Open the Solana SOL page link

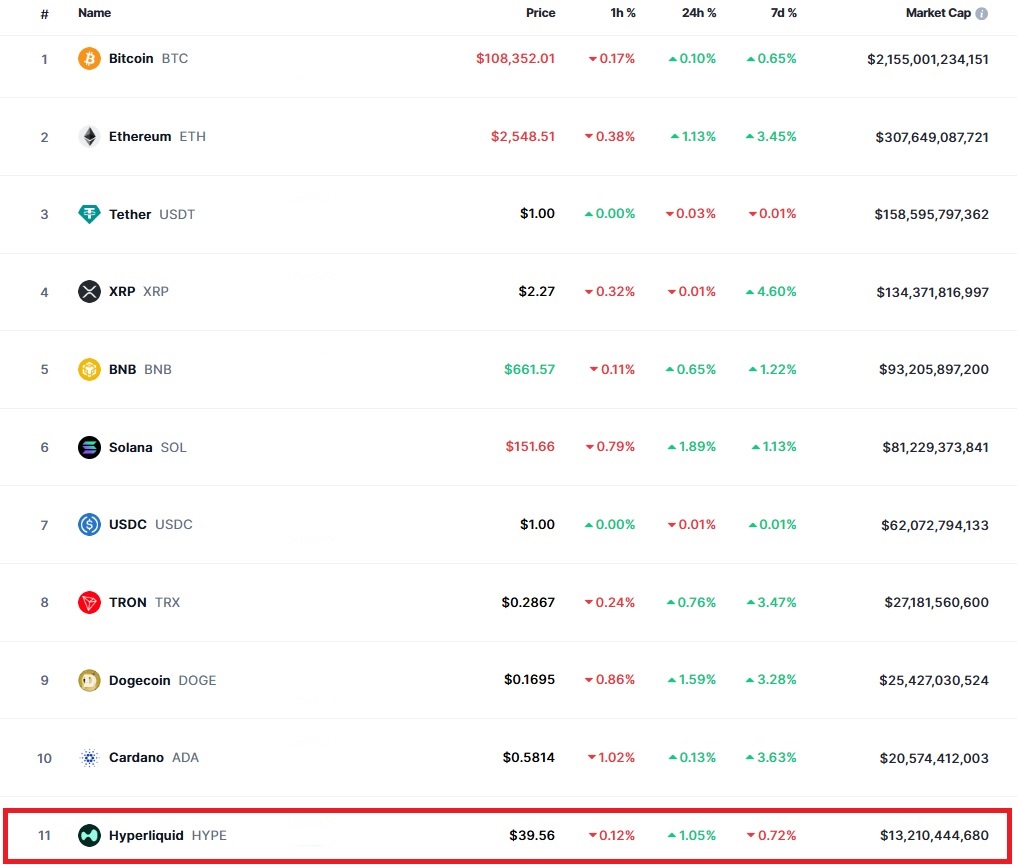point(147,447)
